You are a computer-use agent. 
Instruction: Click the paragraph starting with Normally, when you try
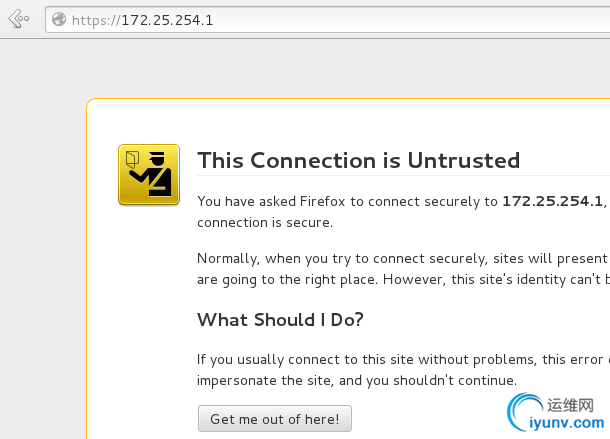tap(403, 269)
